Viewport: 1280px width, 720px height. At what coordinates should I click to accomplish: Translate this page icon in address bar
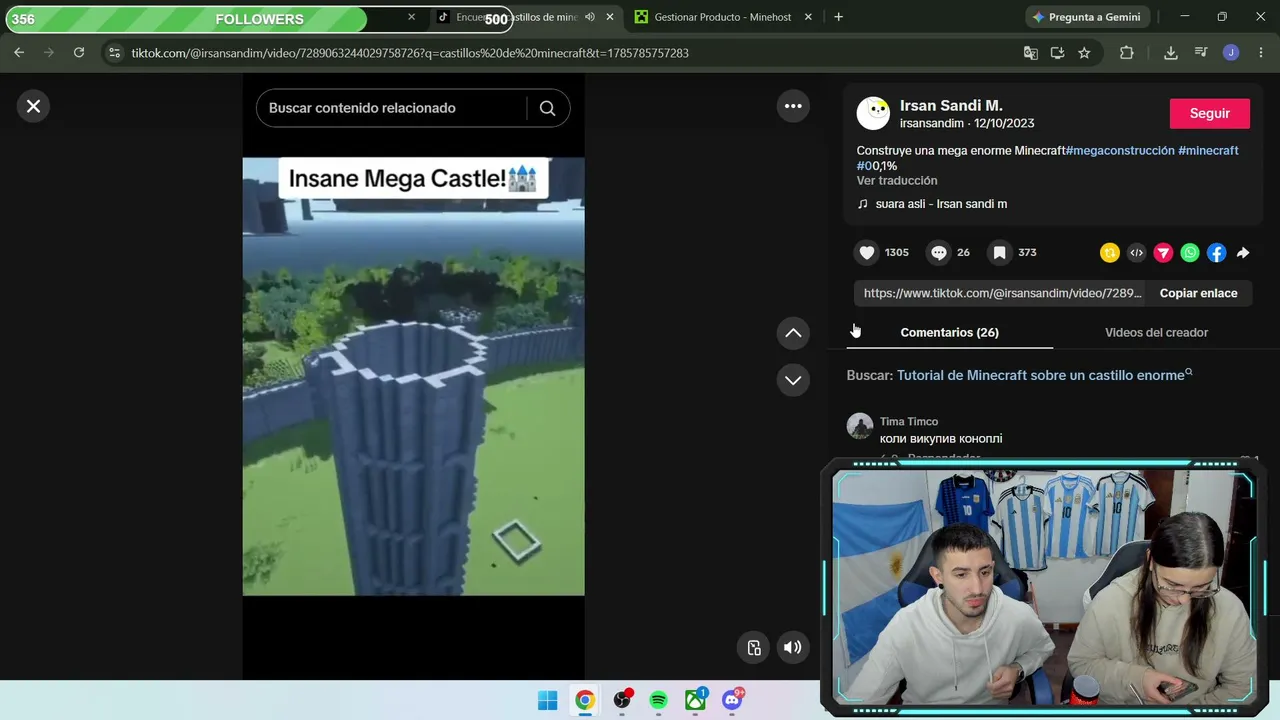click(x=1031, y=53)
